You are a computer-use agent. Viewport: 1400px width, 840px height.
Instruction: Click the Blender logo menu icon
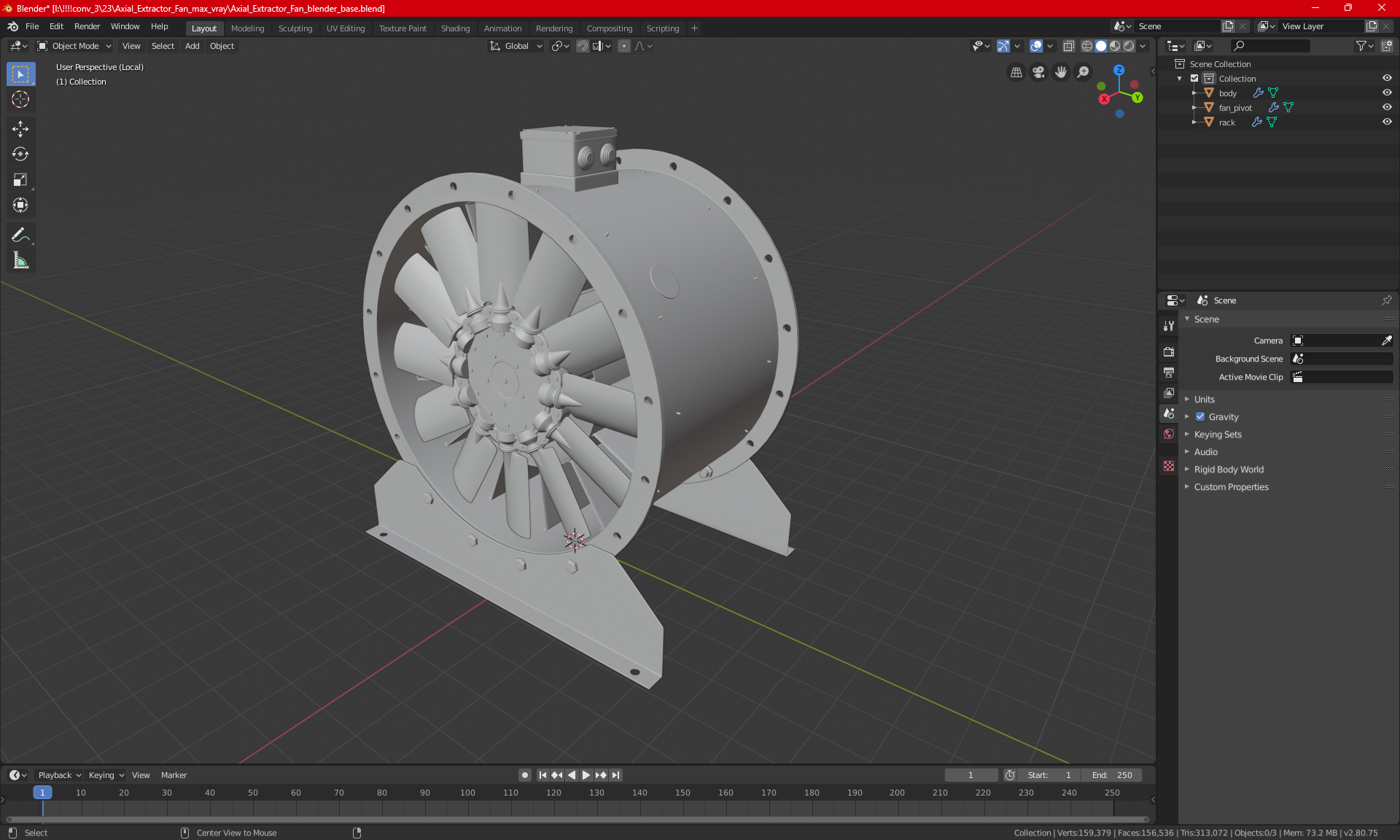click(12, 26)
